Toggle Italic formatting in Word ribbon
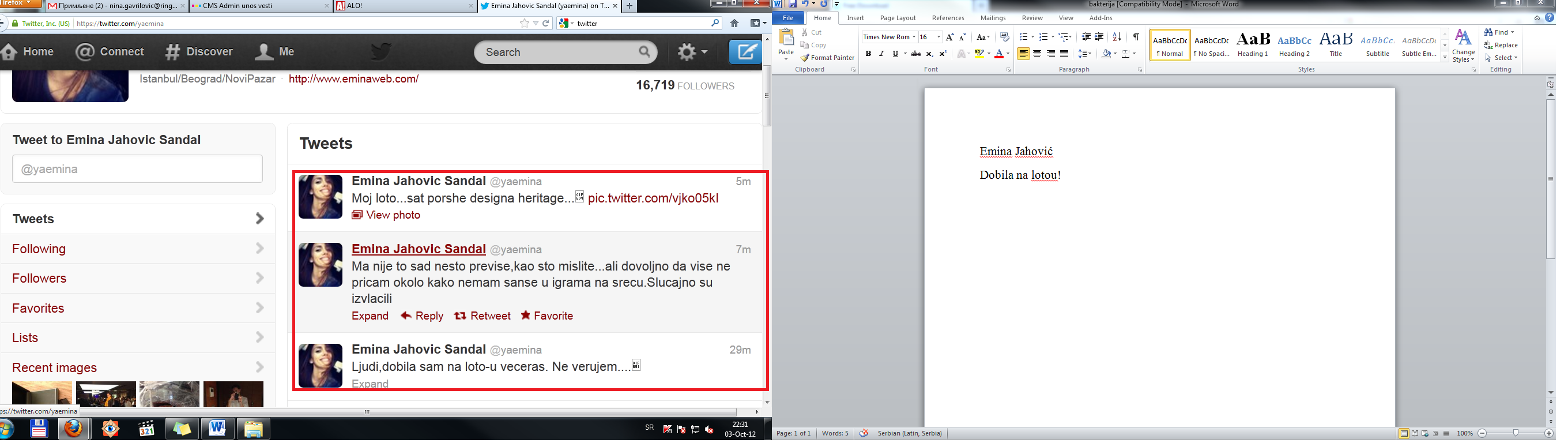The height and width of the screenshot is (443, 1568). 881,54
